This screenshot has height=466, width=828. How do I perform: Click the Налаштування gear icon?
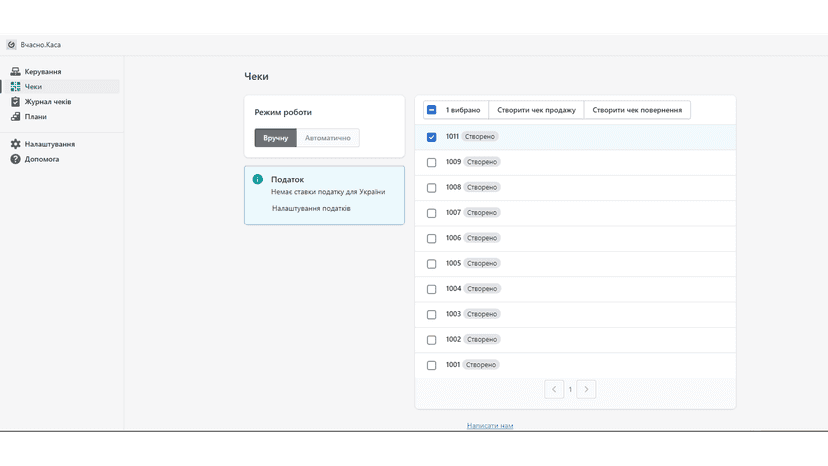click(x=15, y=144)
